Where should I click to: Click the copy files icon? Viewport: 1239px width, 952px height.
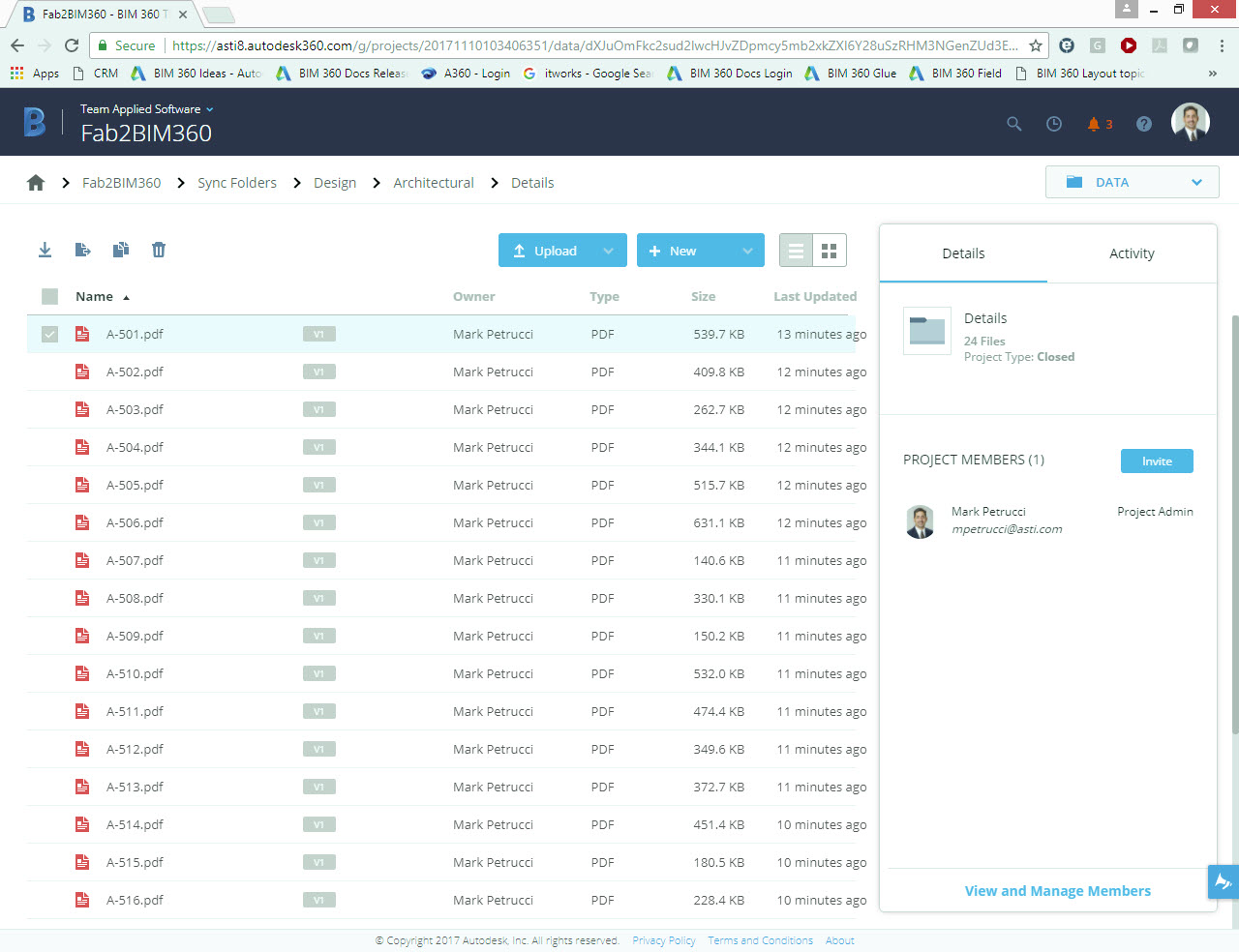pyautogui.click(x=121, y=250)
